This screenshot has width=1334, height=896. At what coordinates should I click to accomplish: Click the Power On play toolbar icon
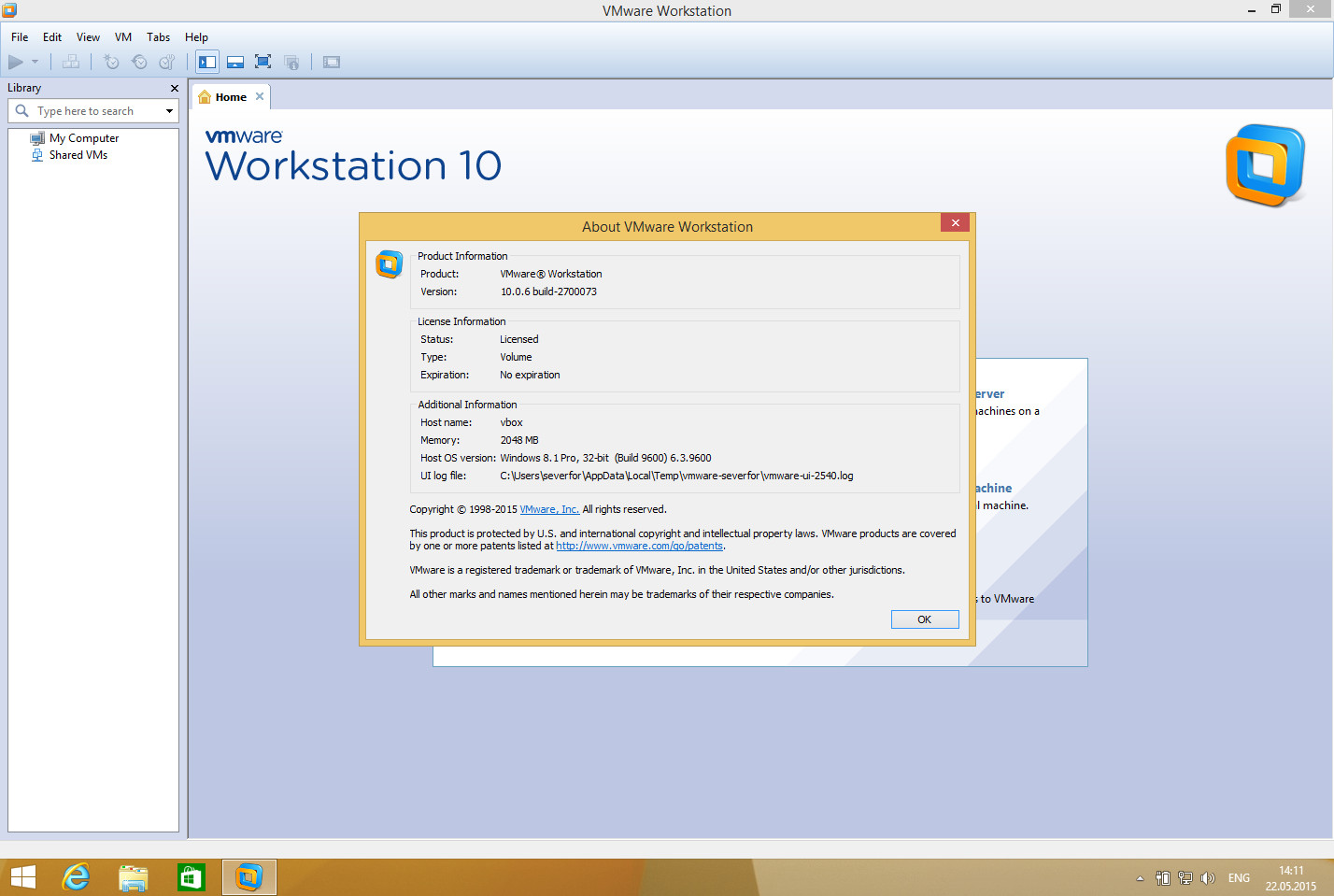[x=16, y=62]
